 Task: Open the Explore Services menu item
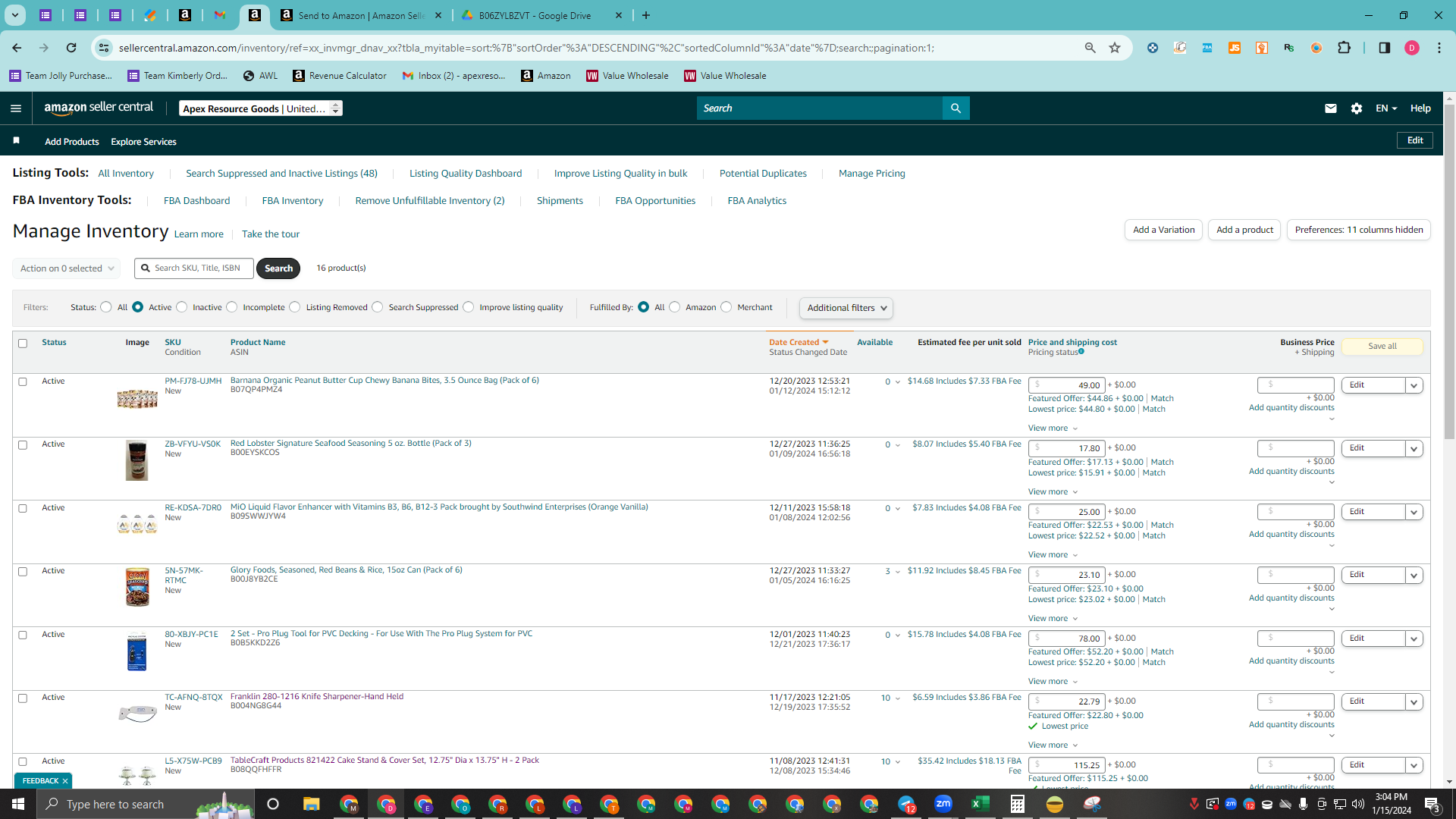pyautogui.click(x=143, y=142)
